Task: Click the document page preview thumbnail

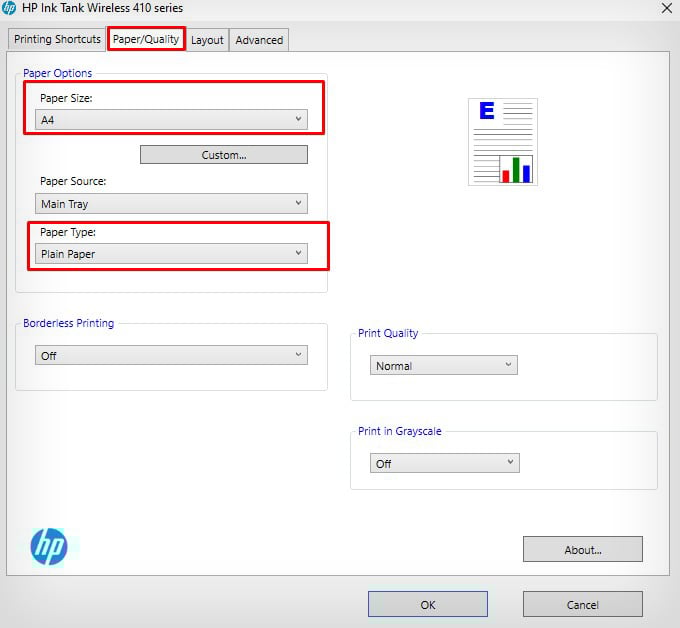Action: pyautogui.click(x=503, y=142)
